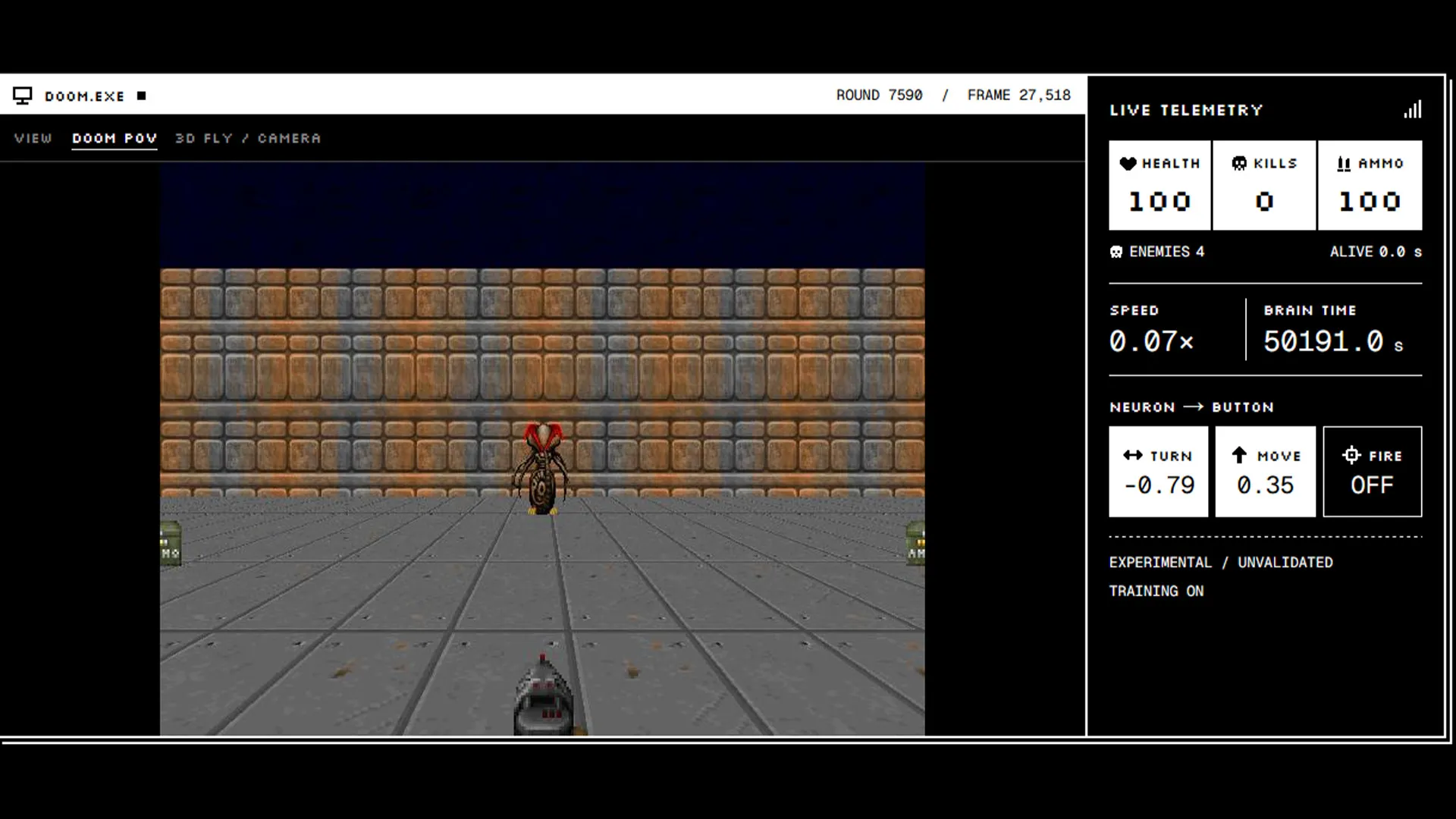Screen dimensions: 1456x819
Task: Click the ammo box at the left edge of the game view
Action: click(171, 544)
